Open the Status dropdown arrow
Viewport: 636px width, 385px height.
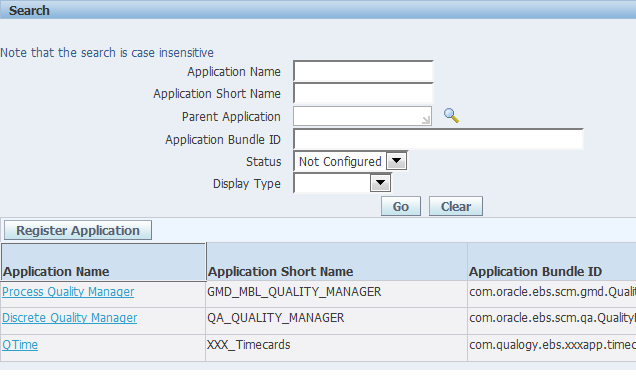tap(396, 161)
